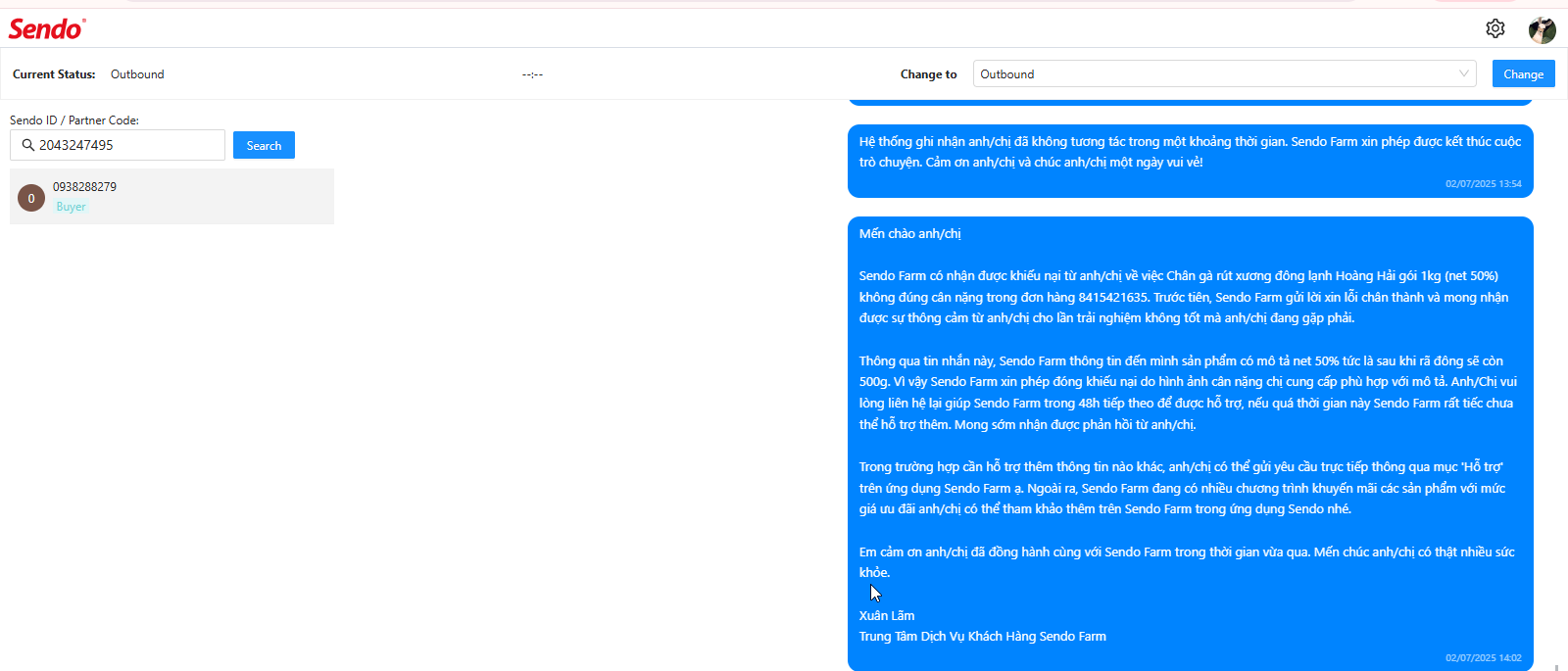1568x671 pixels.
Task: Expand the Change to status dropdown
Action: click(1224, 73)
